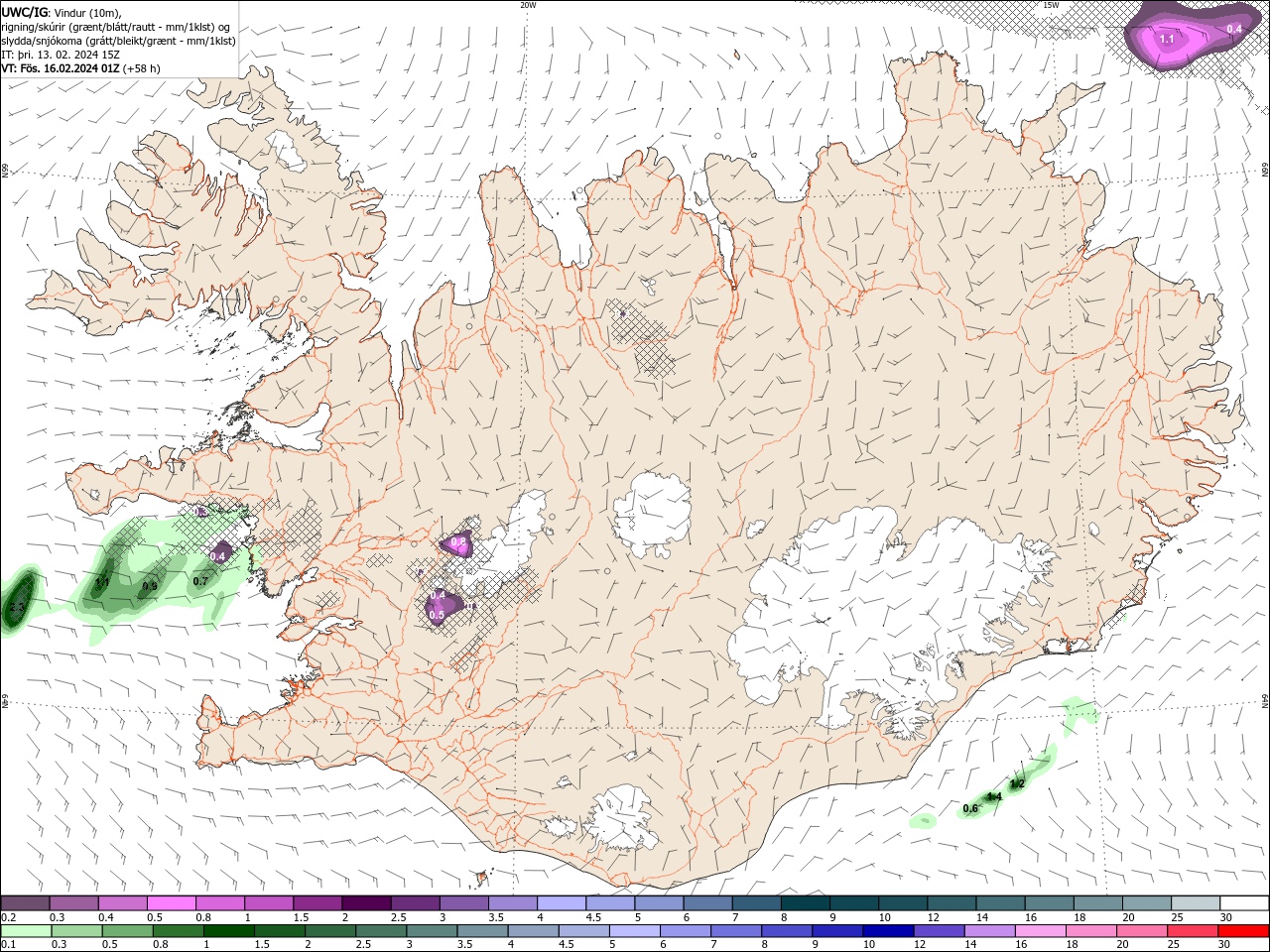Click the 0.4 purple snow value on the west coast
Image resolution: width=1270 pixels, height=952 pixels.
point(219,556)
